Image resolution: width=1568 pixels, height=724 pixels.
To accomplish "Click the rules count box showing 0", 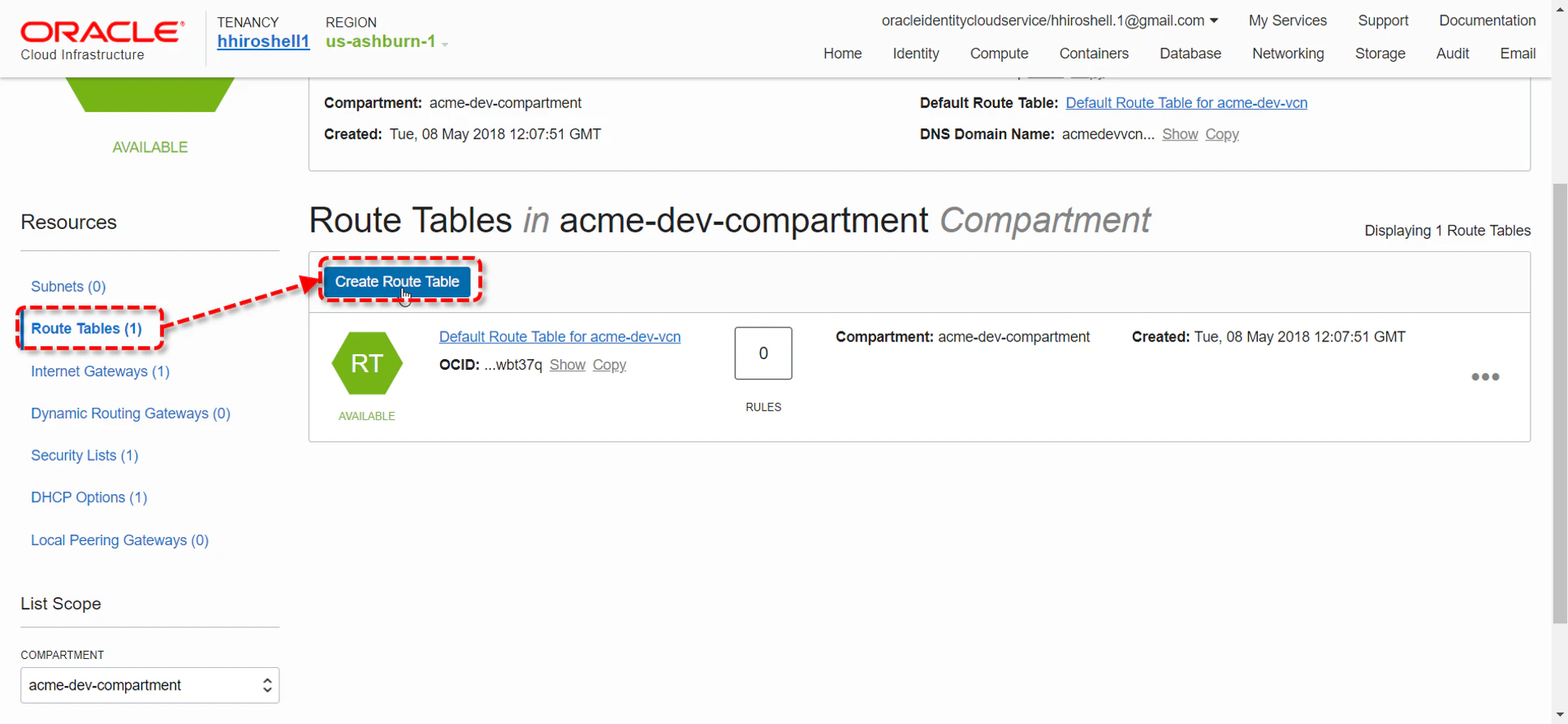I will click(x=763, y=353).
